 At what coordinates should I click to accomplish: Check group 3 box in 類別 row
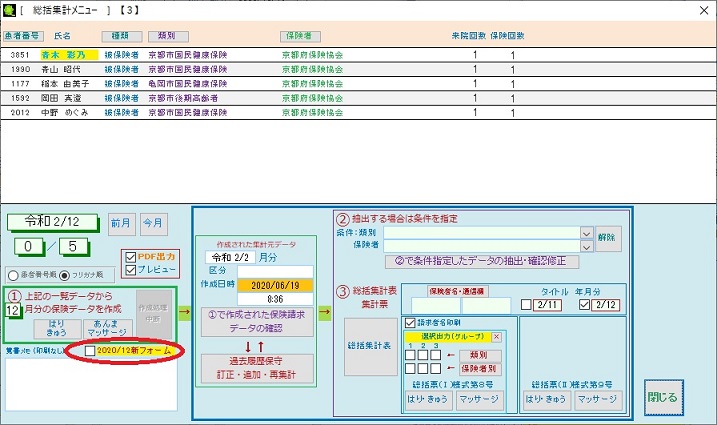pyautogui.click(x=436, y=355)
